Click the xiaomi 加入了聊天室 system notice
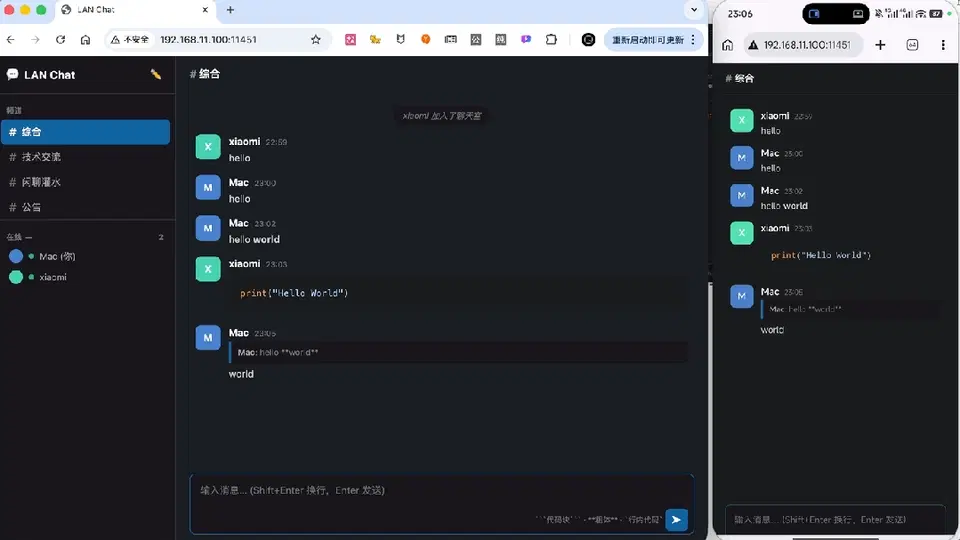 441,116
